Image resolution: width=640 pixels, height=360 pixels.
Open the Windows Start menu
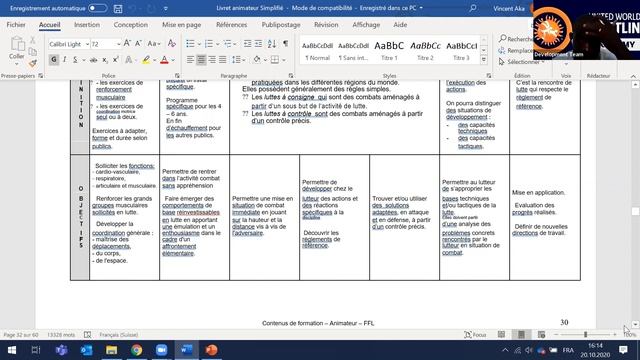(x=12, y=350)
